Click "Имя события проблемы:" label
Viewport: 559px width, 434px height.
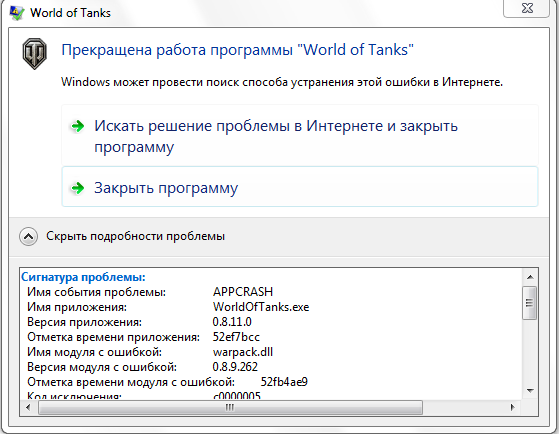click(x=97, y=292)
